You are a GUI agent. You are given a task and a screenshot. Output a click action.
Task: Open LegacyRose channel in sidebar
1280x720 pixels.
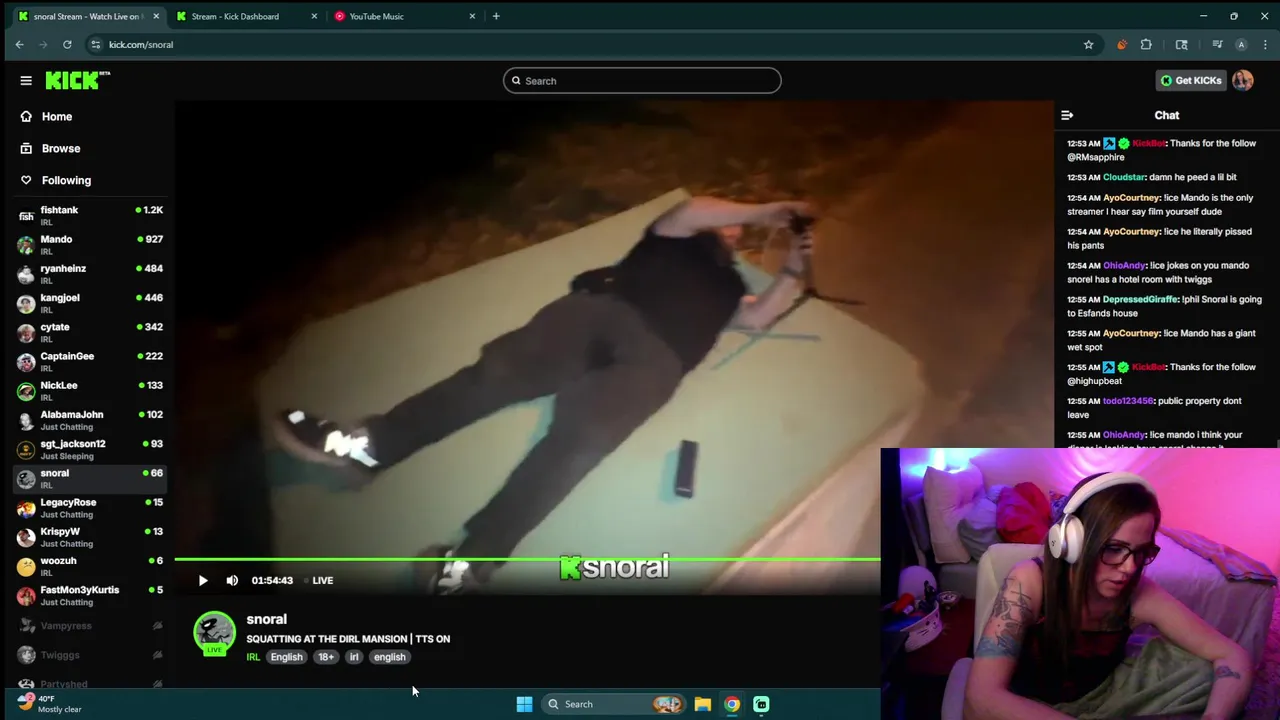click(90, 507)
